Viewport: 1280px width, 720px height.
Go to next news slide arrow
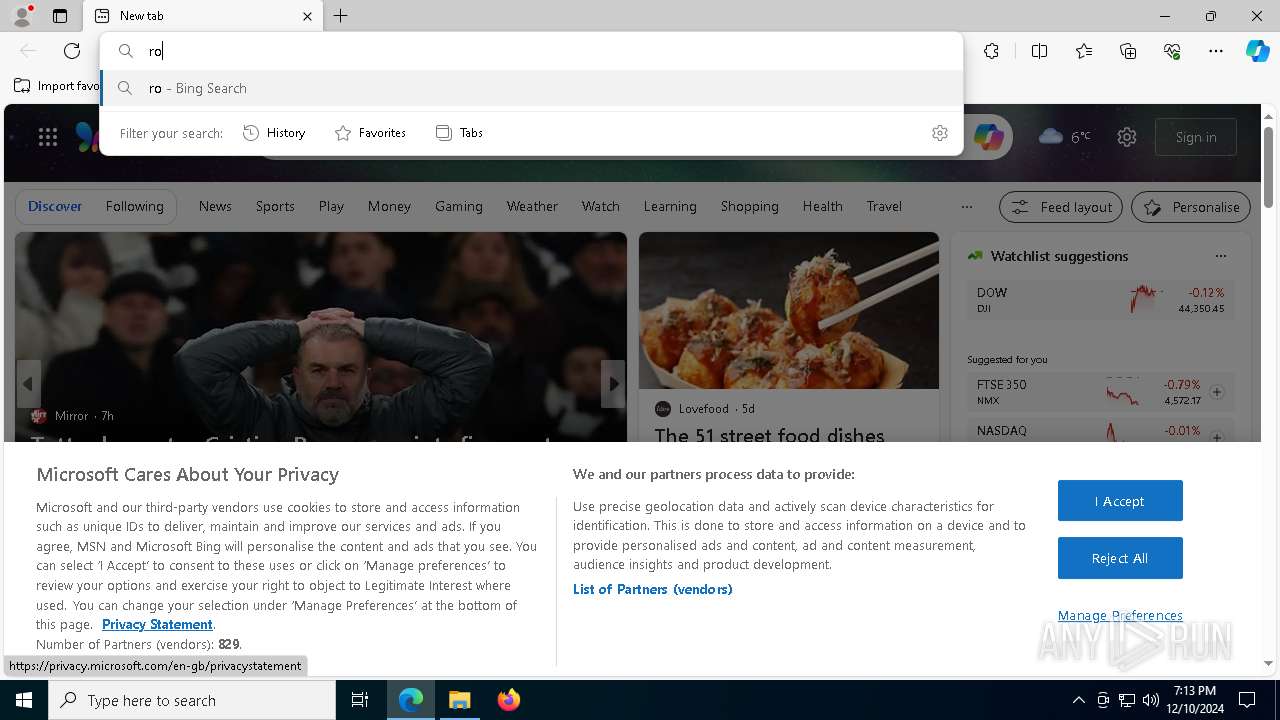pos(613,383)
